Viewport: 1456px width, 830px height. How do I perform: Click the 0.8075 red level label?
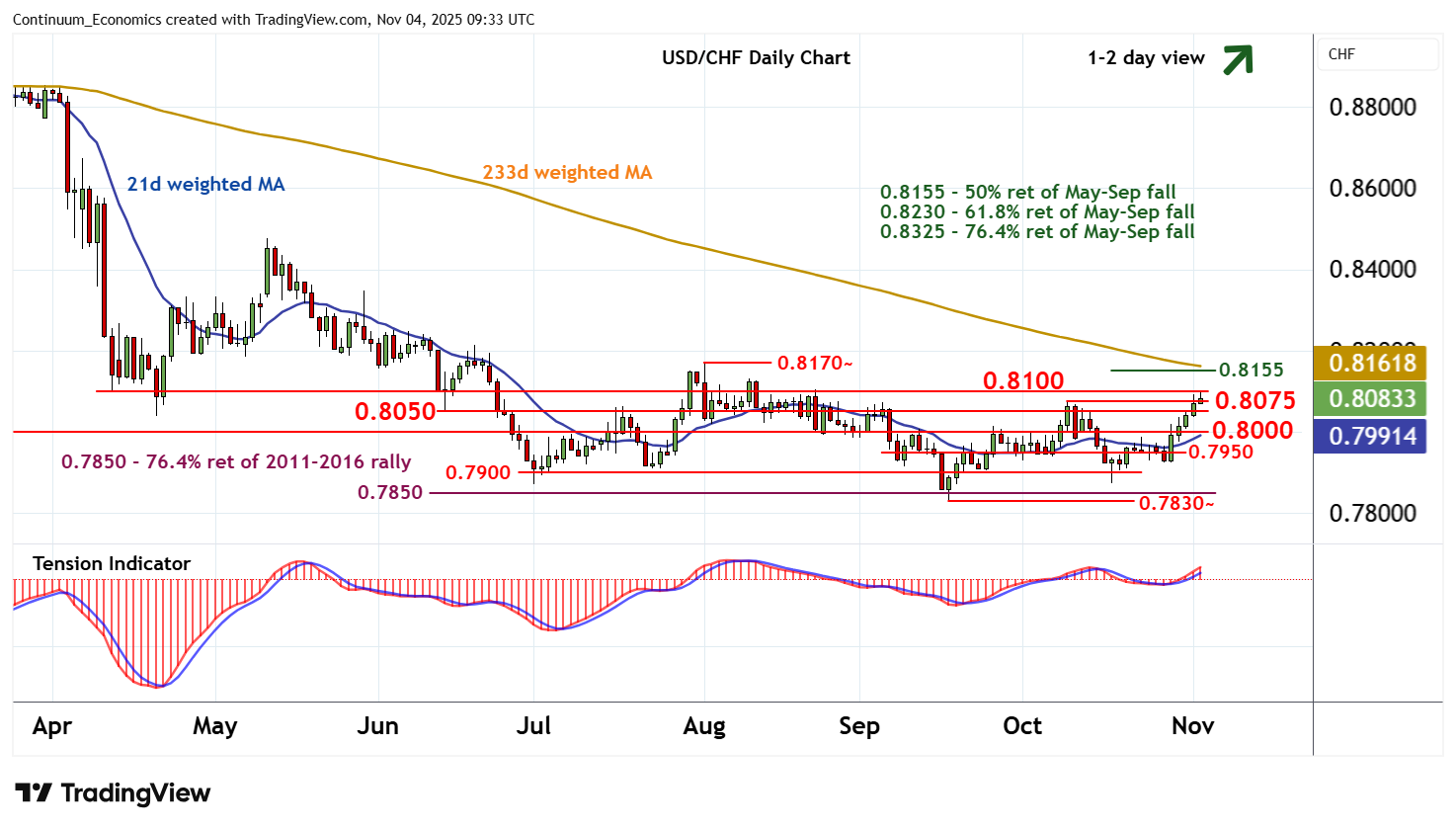click(x=1254, y=400)
